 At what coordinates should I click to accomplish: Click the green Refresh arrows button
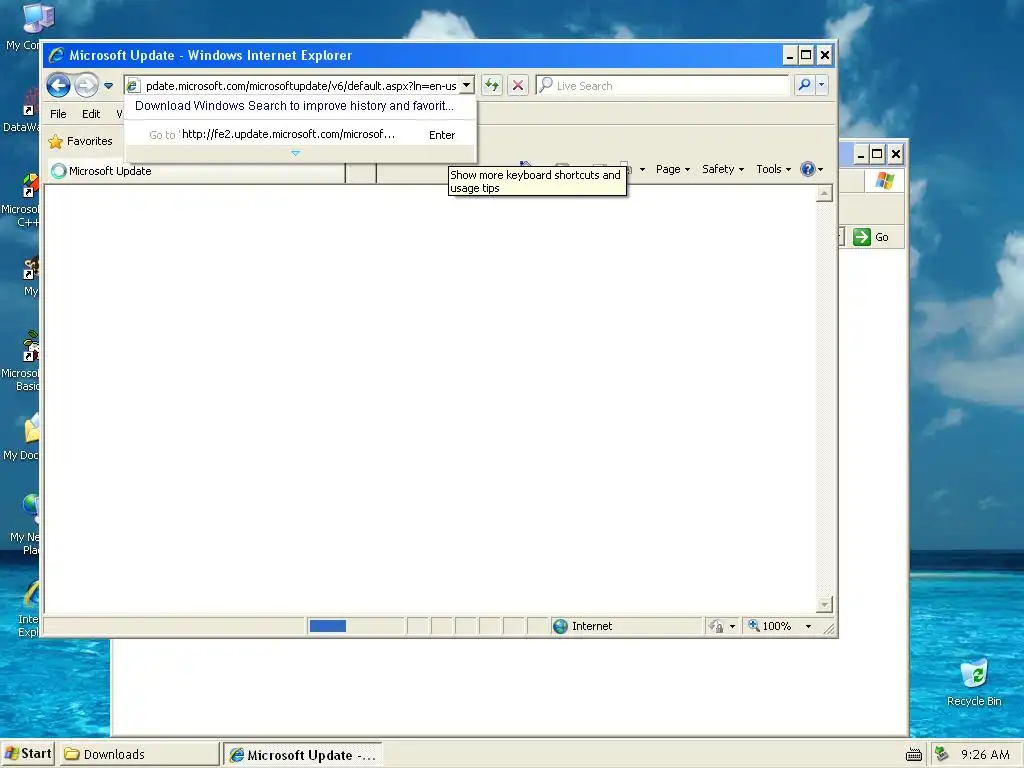[492, 85]
